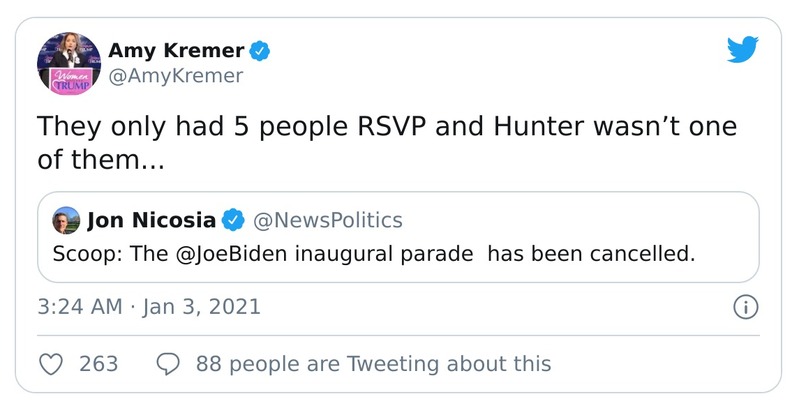Open the Amy Kremer display name
Image resolution: width=799 pixels, height=408 pixels.
(176, 50)
